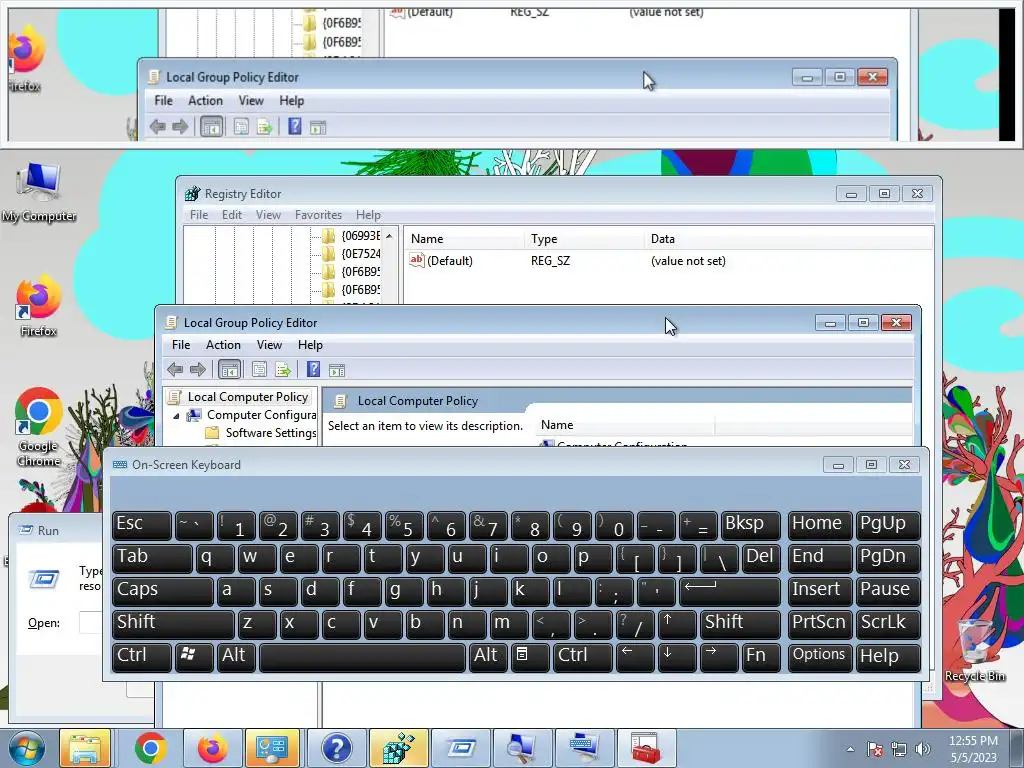The image size is (1024, 768).
Task: Click the Tab key on On-Screen Keyboard
Action: [x=152, y=558]
